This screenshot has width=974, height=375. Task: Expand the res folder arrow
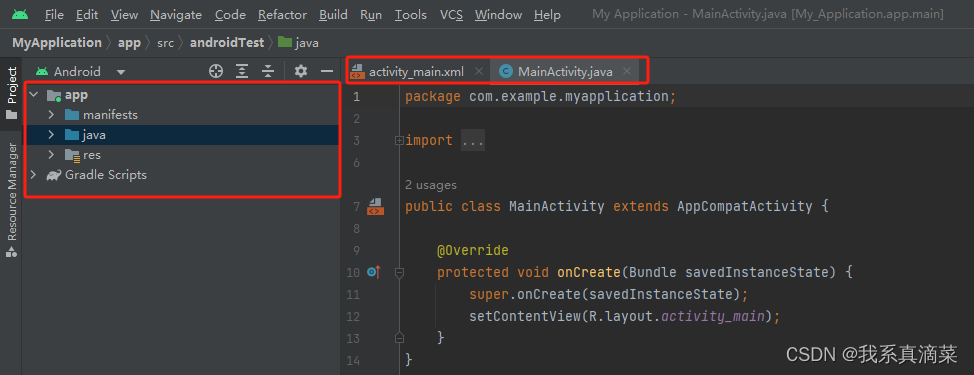click(52, 155)
